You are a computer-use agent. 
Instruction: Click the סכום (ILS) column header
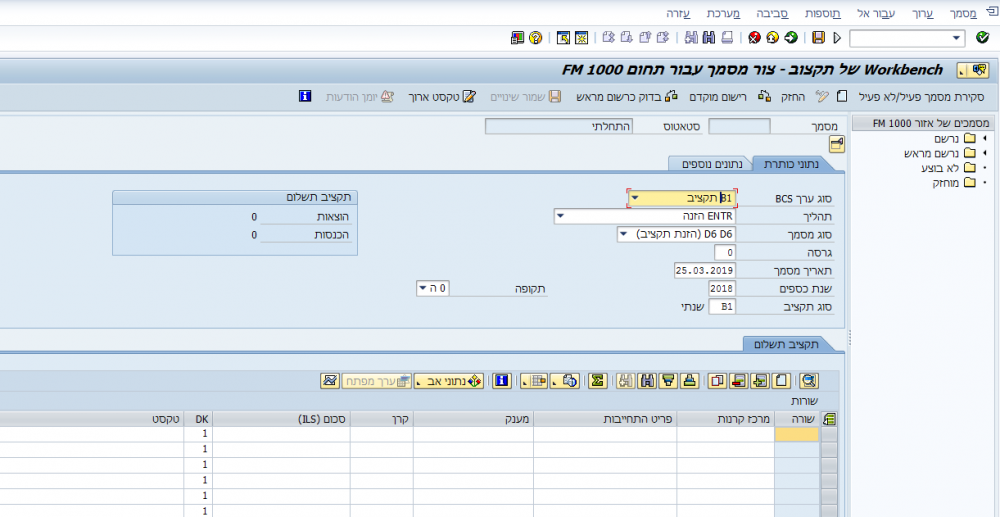pyautogui.click(x=281, y=419)
